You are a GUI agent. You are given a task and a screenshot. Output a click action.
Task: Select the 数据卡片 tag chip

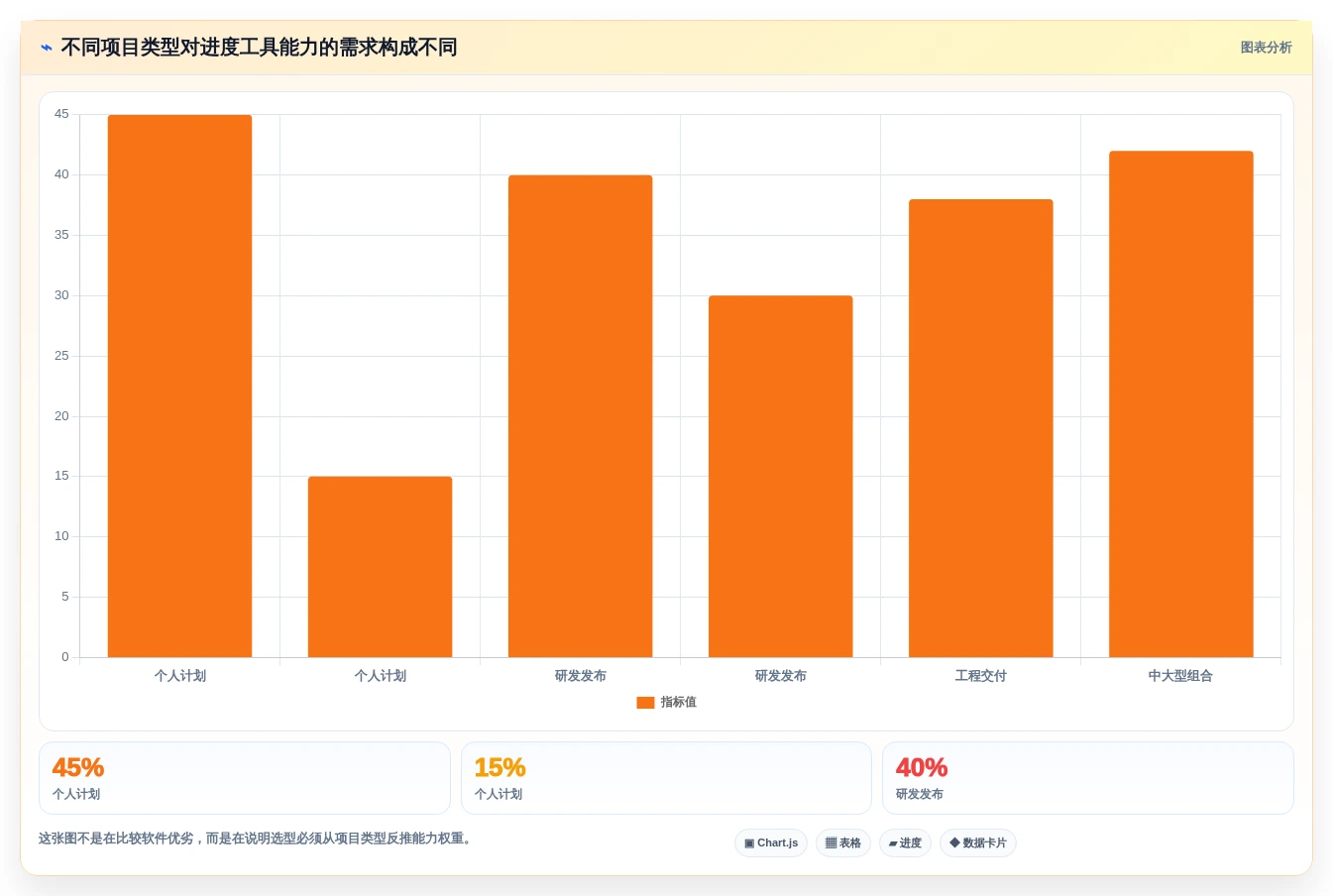(x=978, y=843)
